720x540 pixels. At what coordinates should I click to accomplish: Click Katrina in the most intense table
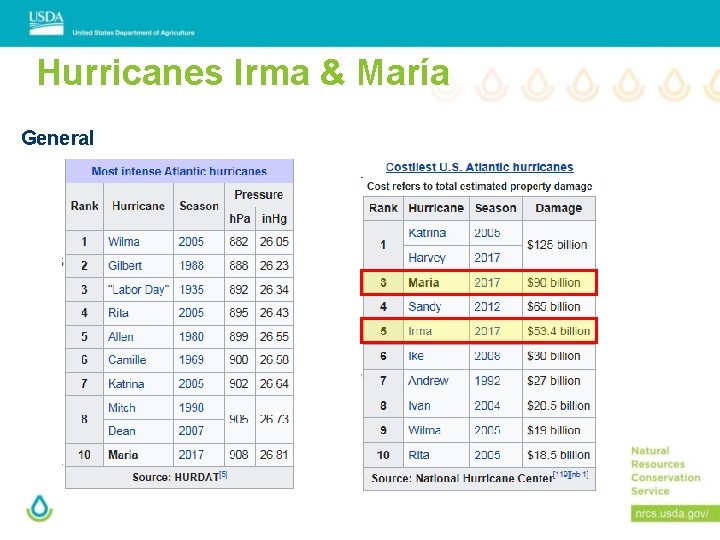pyautogui.click(x=126, y=383)
